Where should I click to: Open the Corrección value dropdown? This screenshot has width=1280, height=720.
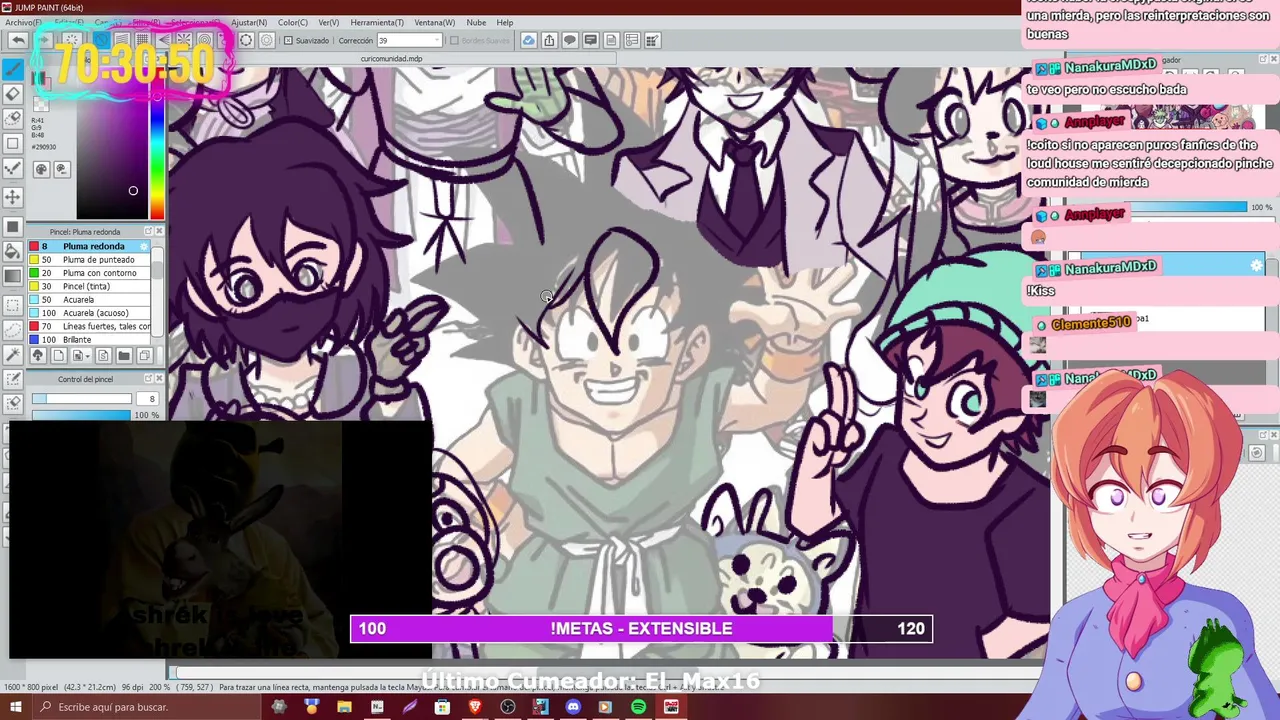click(x=436, y=40)
